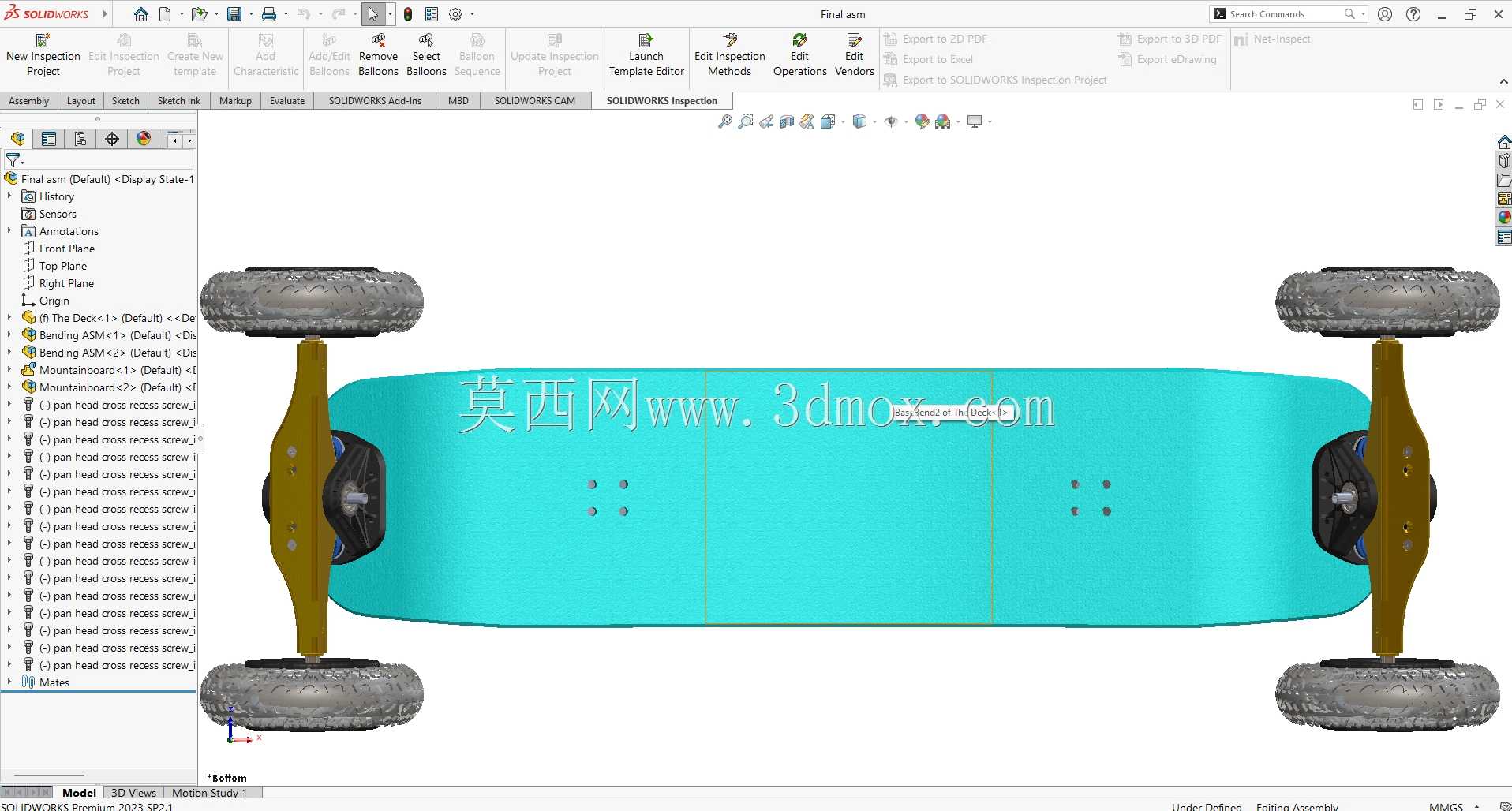The width and height of the screenshot is (1512, 811).
Task: Open the New document dropdown arrow
Action: tap(182, 14)
